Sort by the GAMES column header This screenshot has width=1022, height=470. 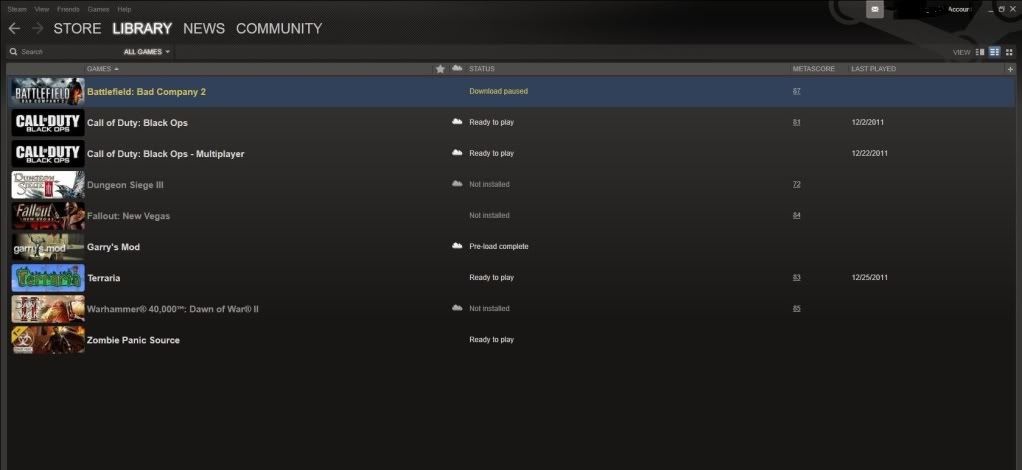coord(103,69)
